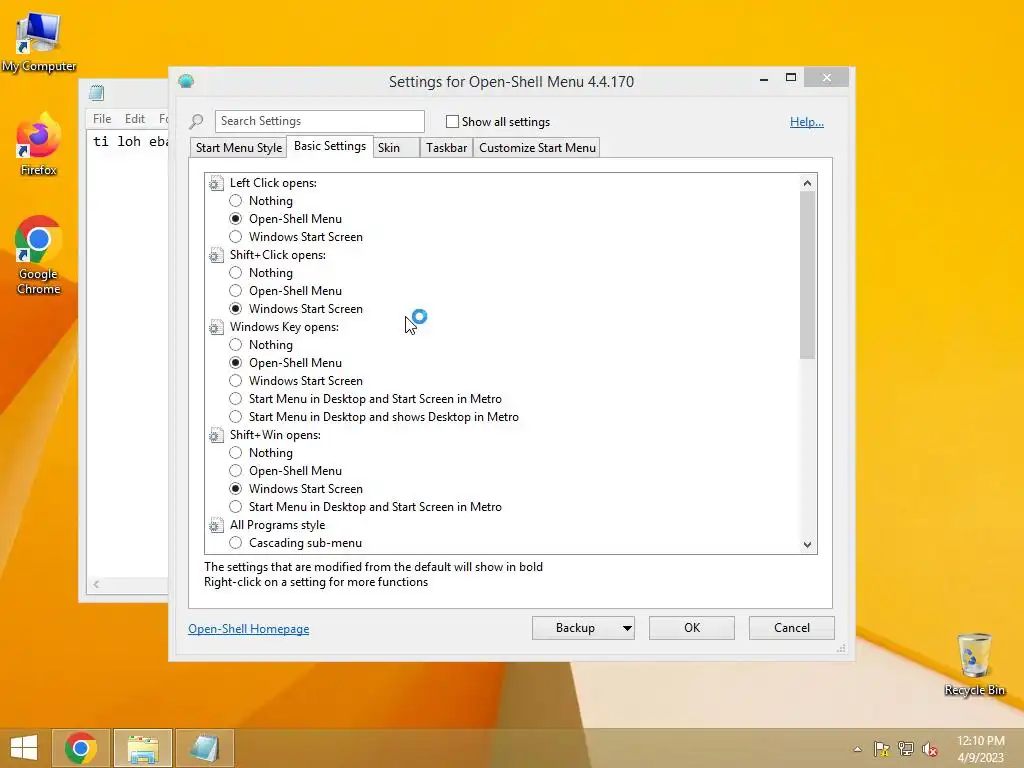
Task: Show hidden tray icons arrow
Action: click(x=857, y=749)
